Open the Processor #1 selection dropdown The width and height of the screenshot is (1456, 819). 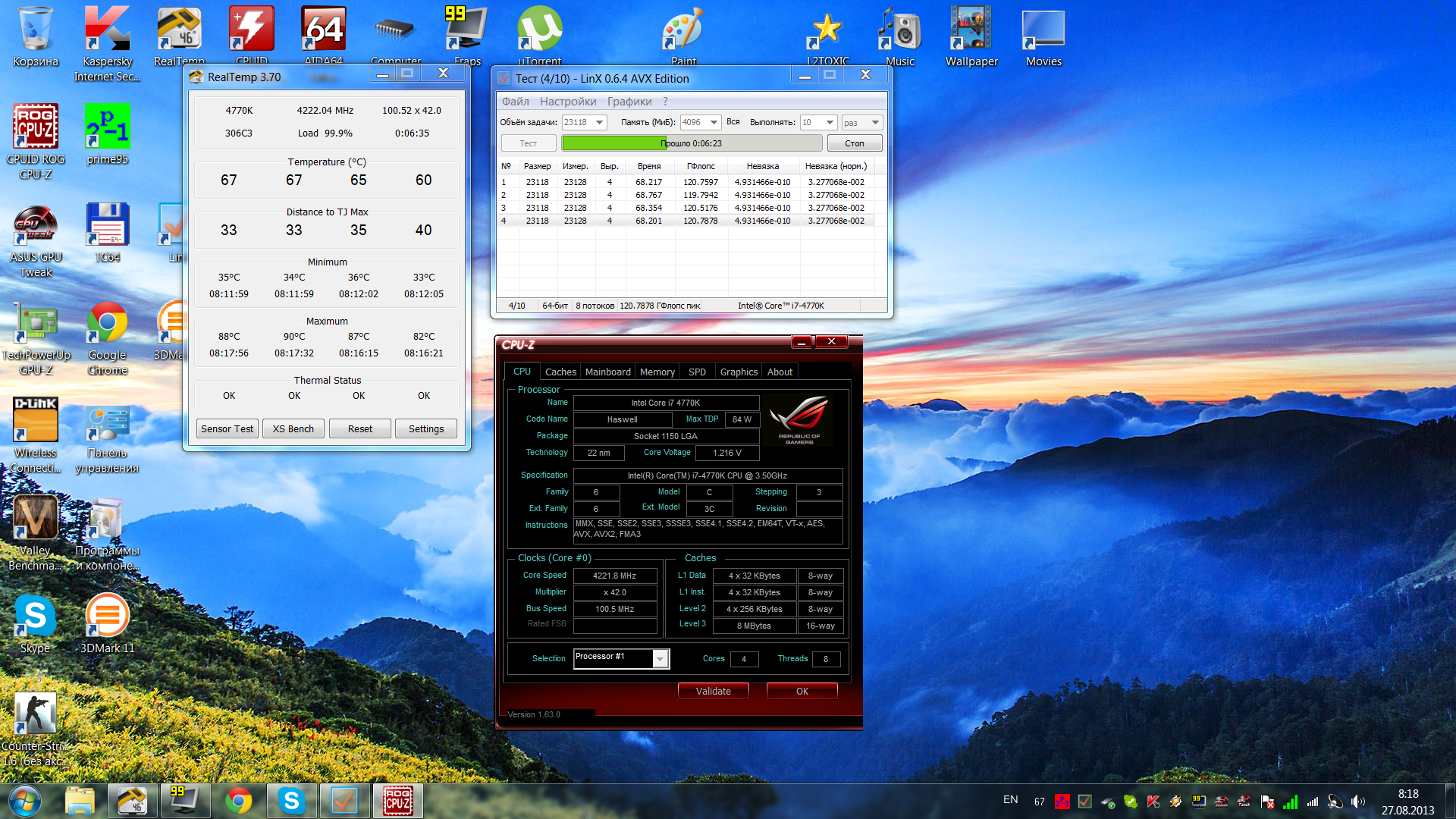[661, 658]
